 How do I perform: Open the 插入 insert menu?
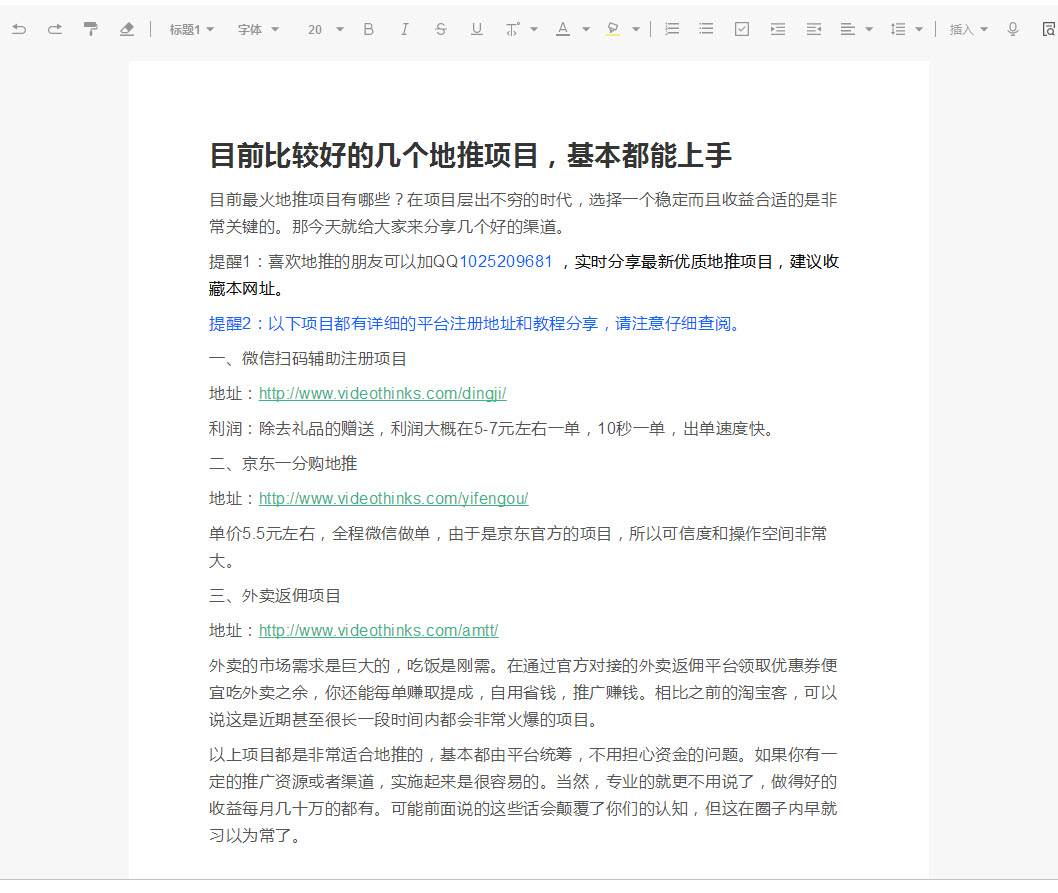click(x=968, y=30)
